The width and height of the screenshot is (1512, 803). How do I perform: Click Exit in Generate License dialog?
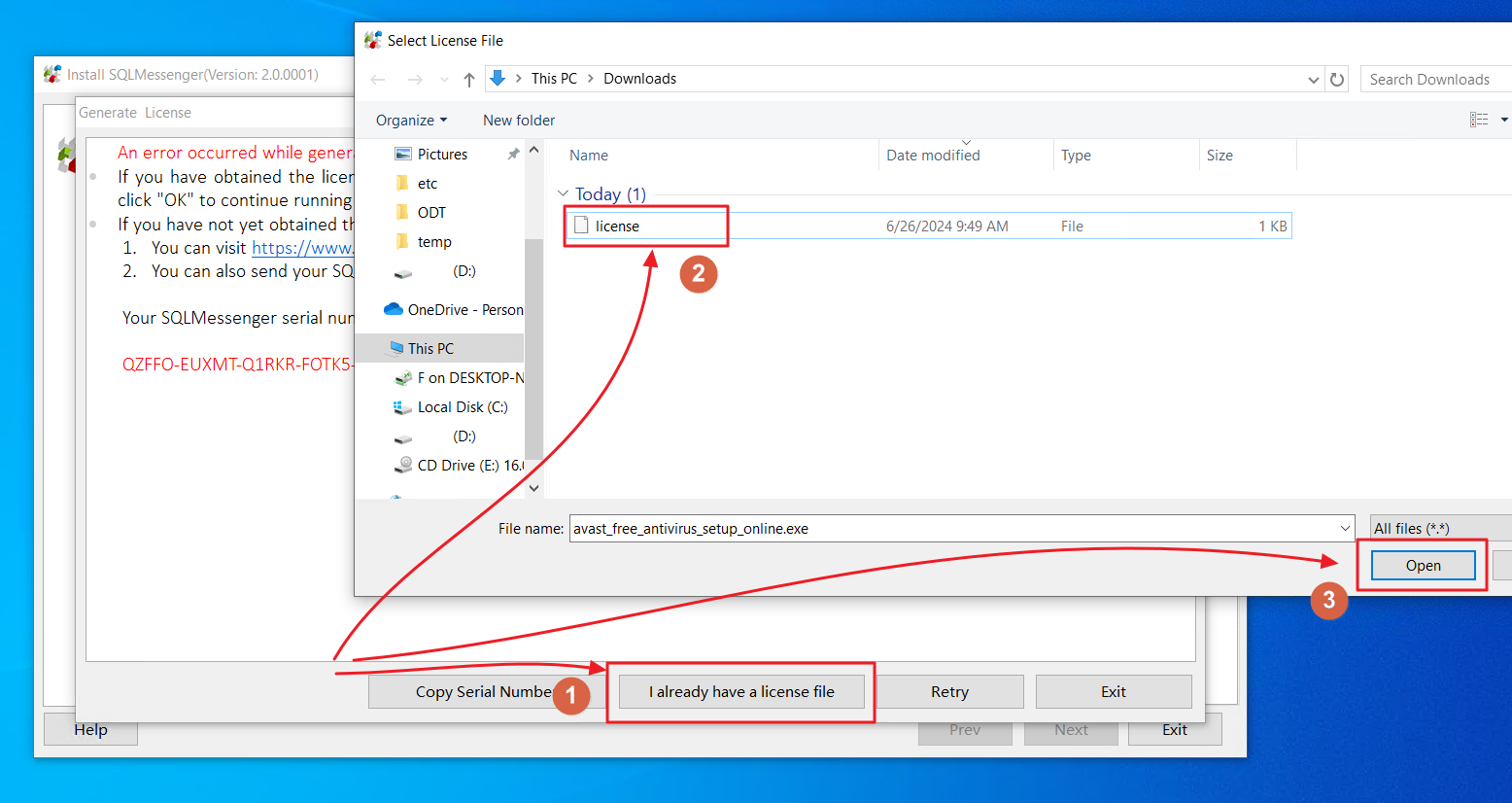pyautogui.click(x=1114, y=692)
